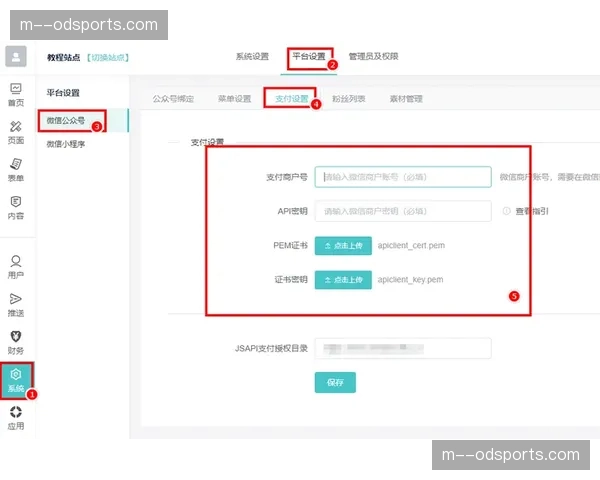Select the 系统 system sidebar icon
The image size is (600, 480).
click(x=16, y=380)
